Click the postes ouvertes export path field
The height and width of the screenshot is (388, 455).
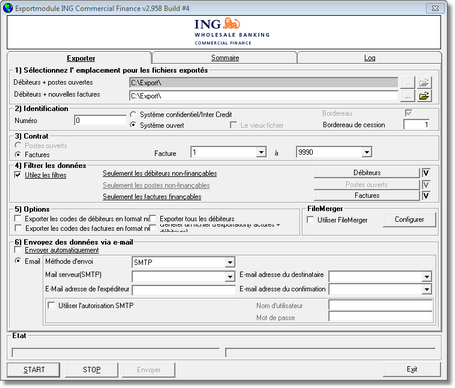click(263, 82)
